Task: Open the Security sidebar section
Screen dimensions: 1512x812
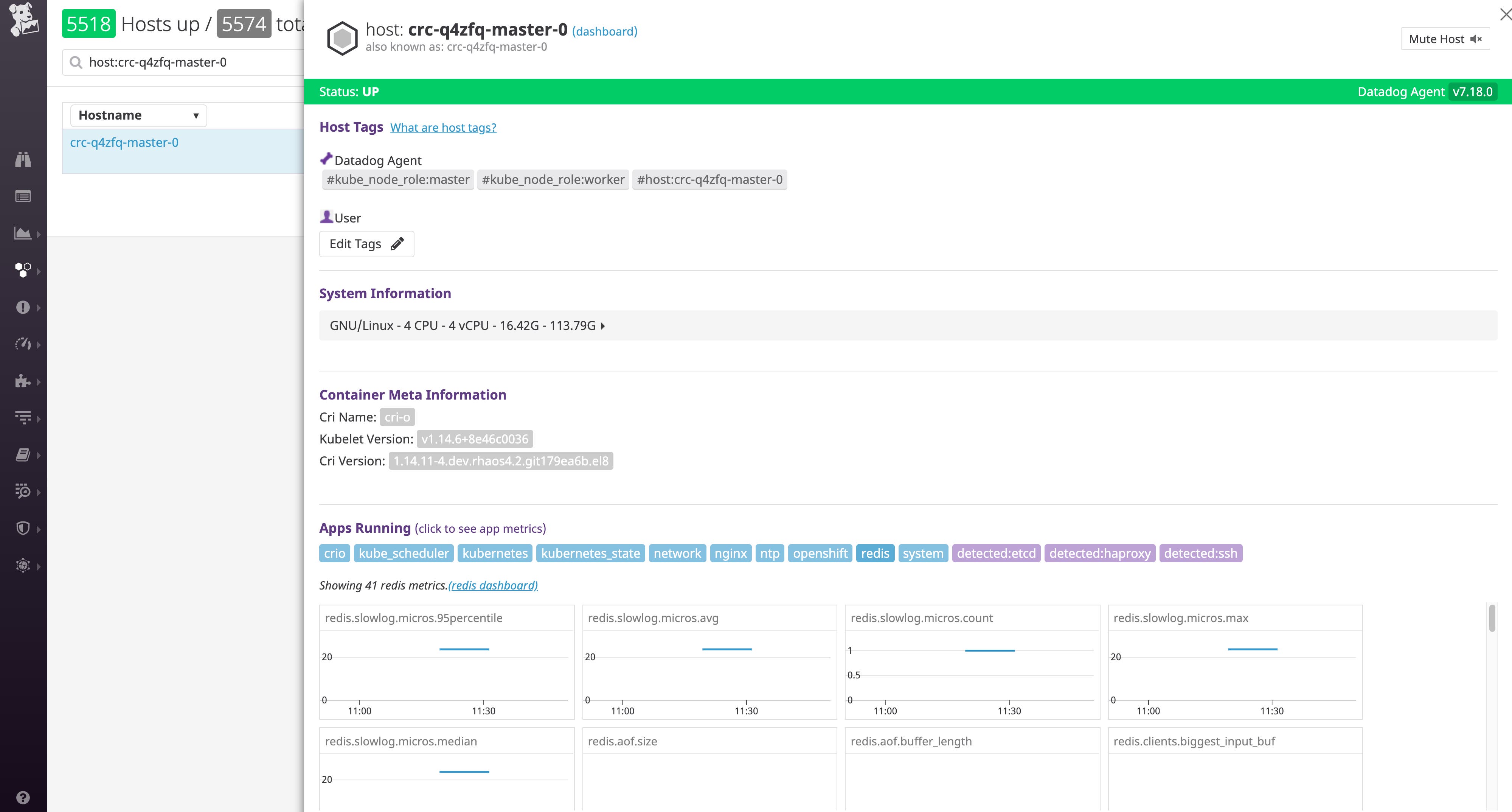Action: click(22, 528)
